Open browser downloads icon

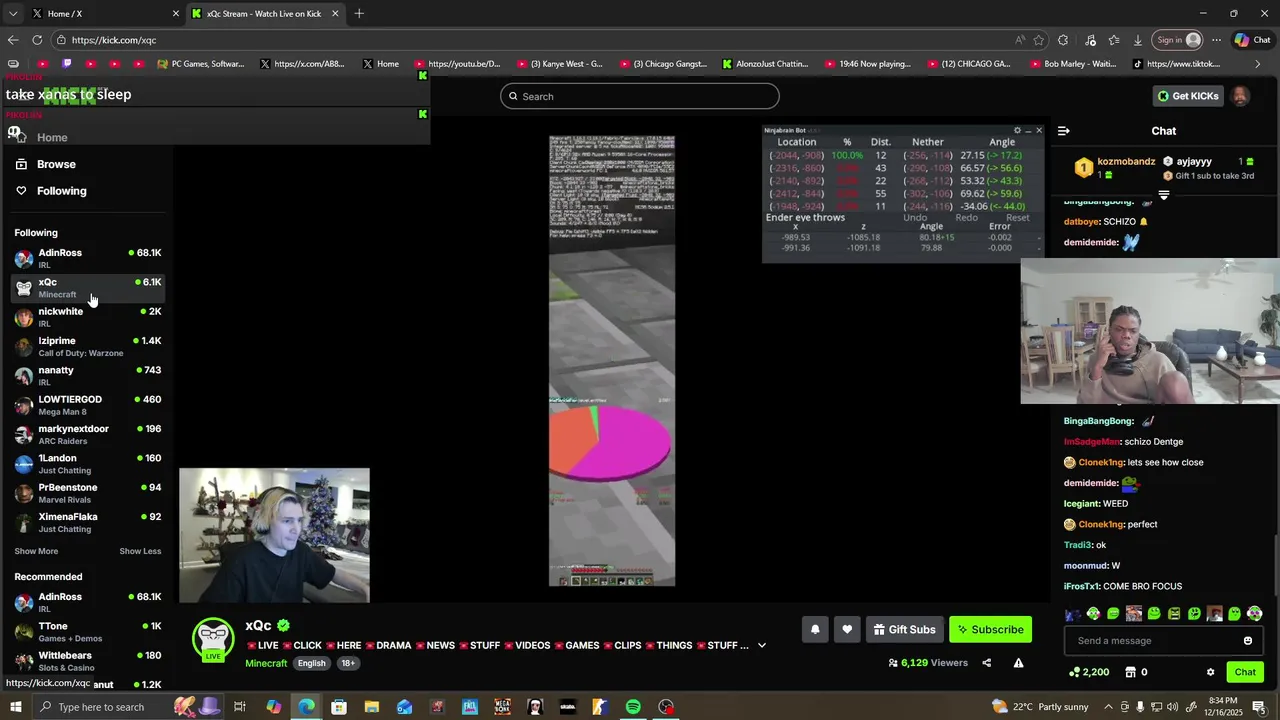(1138, 40)
